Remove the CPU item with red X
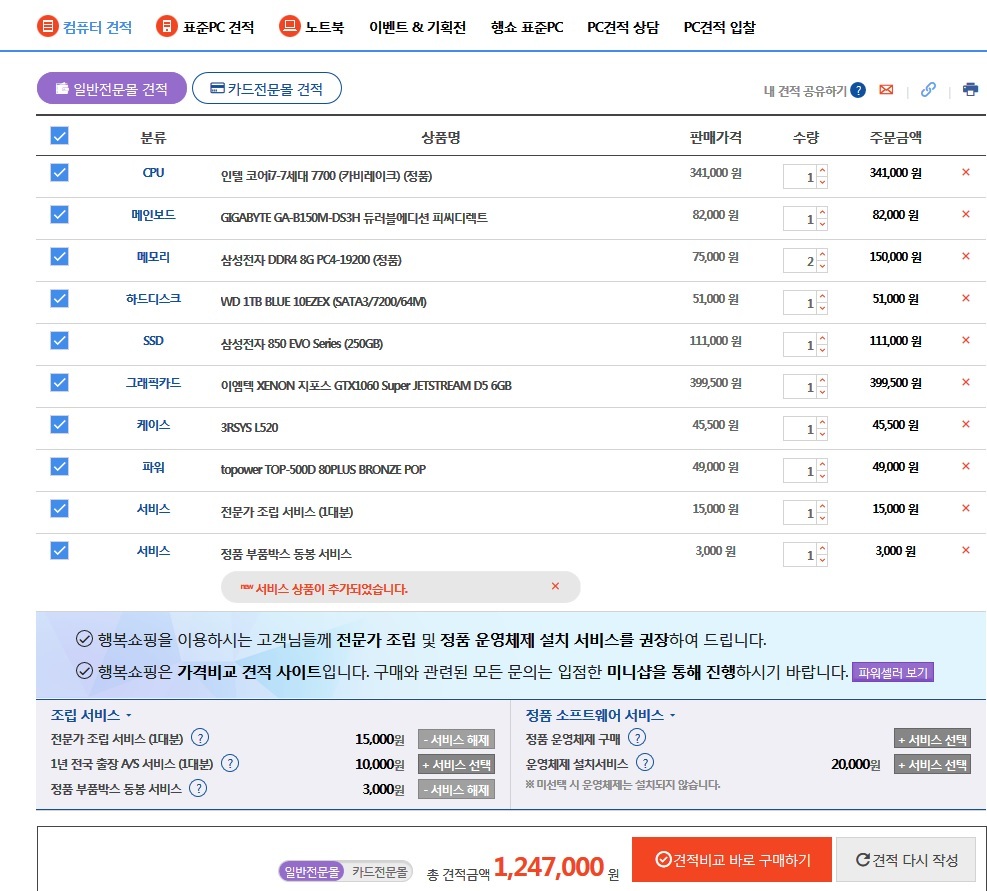This screenshot has height=891, width=987. click(966, 172)
